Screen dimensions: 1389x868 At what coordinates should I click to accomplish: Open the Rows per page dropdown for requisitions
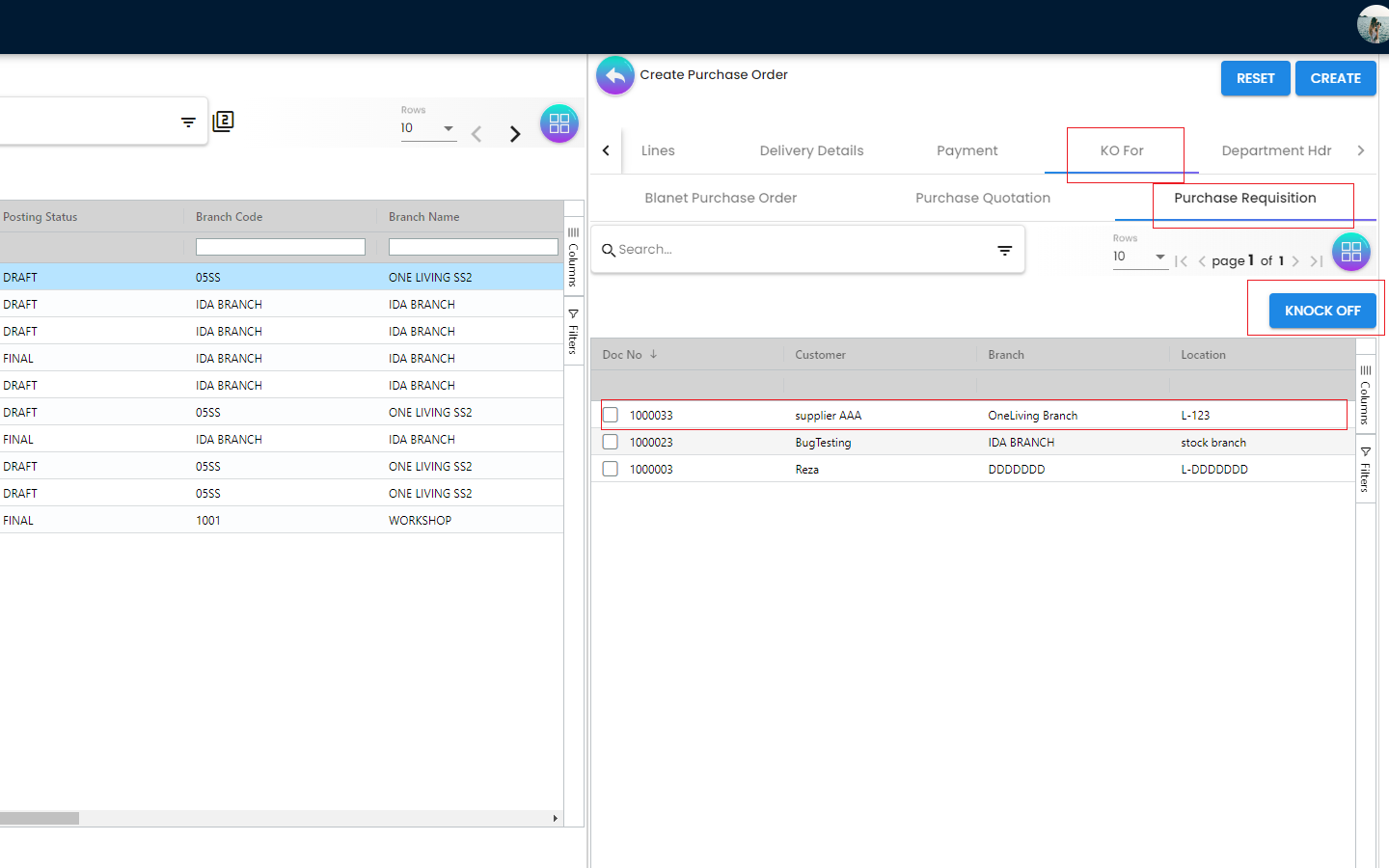point(1159,257)
